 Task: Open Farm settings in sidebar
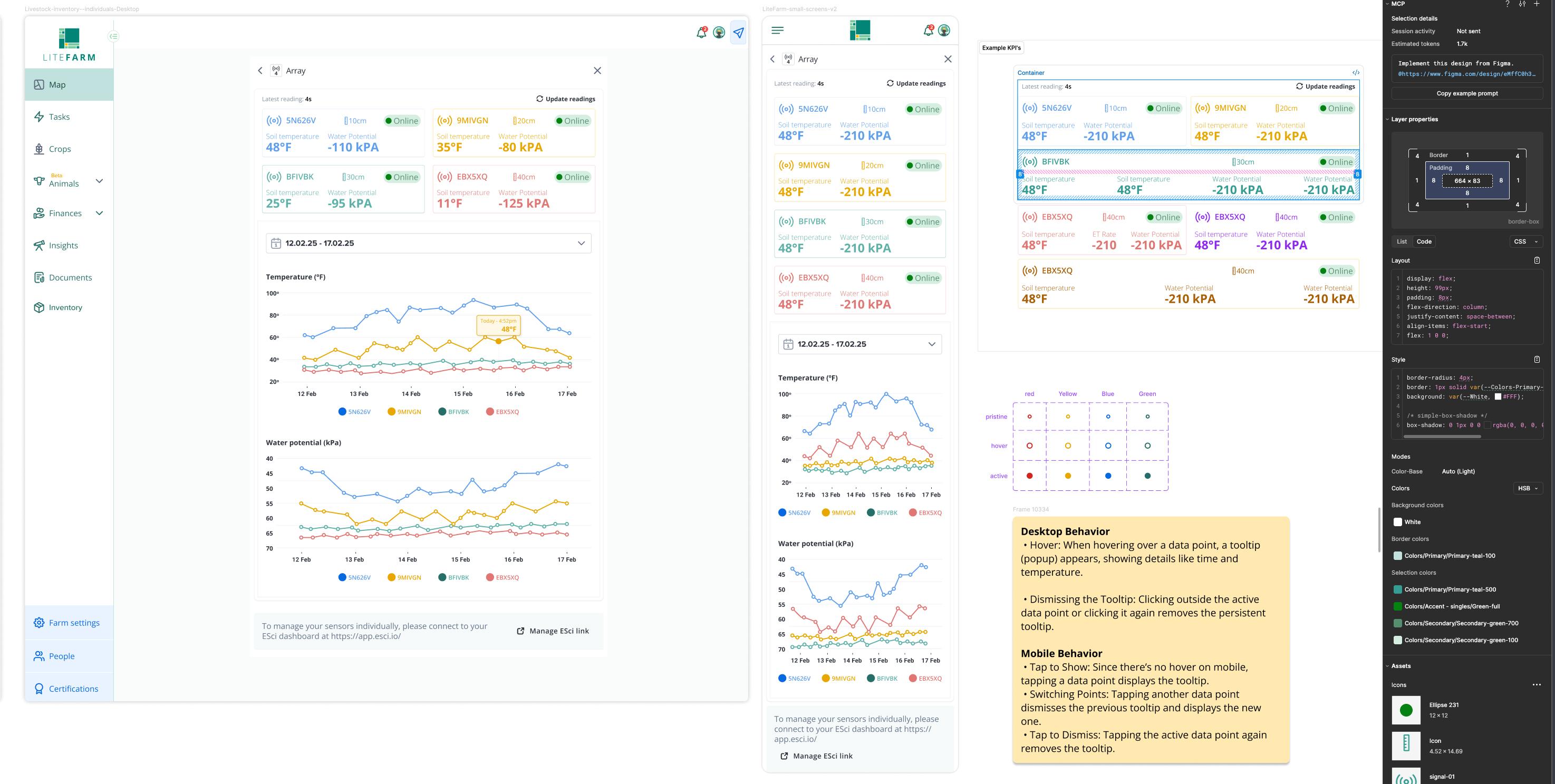point(69,623)
